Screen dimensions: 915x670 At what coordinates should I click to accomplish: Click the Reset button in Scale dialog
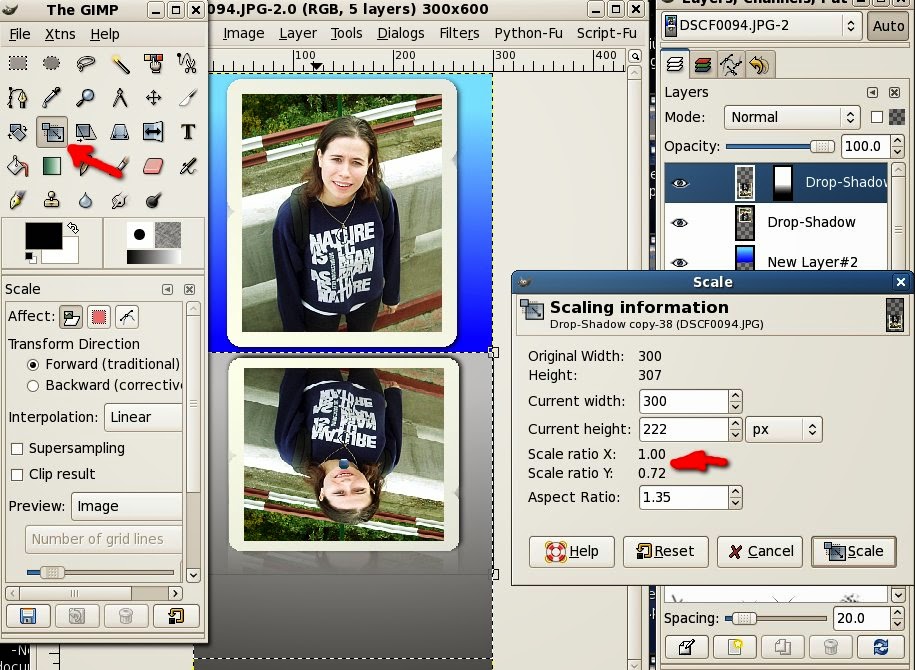(665, 552)
